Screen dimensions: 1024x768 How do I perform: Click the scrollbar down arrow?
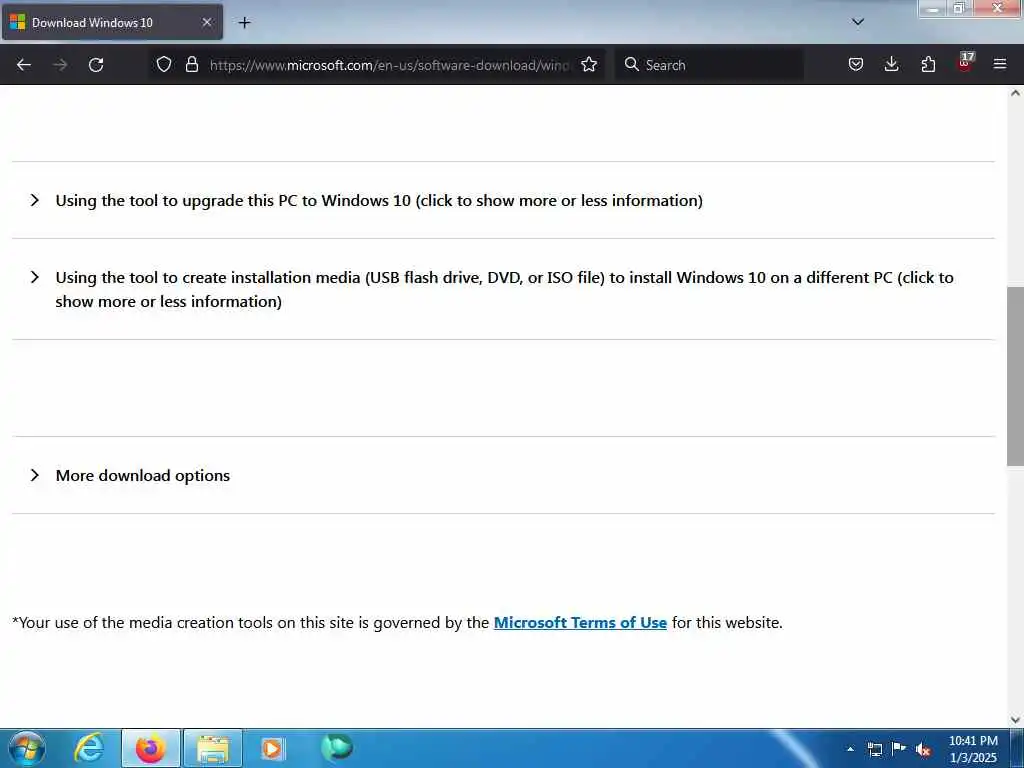[1015, 720]
